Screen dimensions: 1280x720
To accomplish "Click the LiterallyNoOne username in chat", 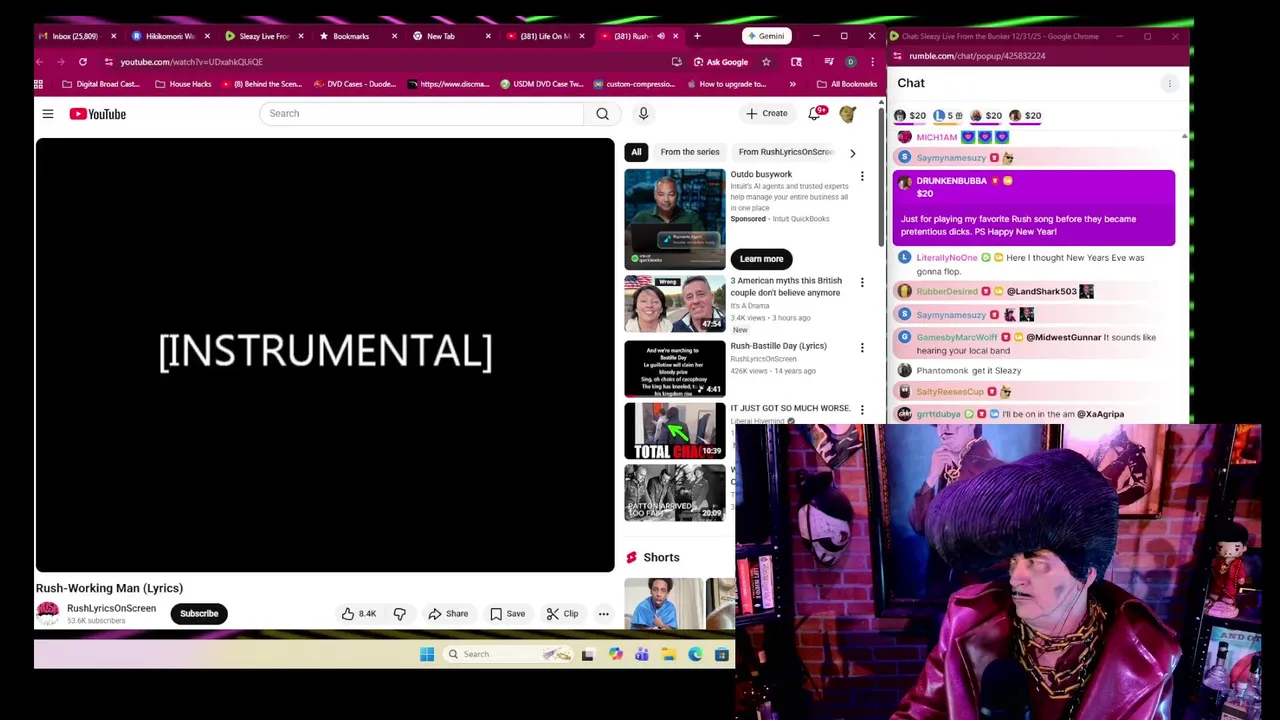I will (x=947, y=258).
